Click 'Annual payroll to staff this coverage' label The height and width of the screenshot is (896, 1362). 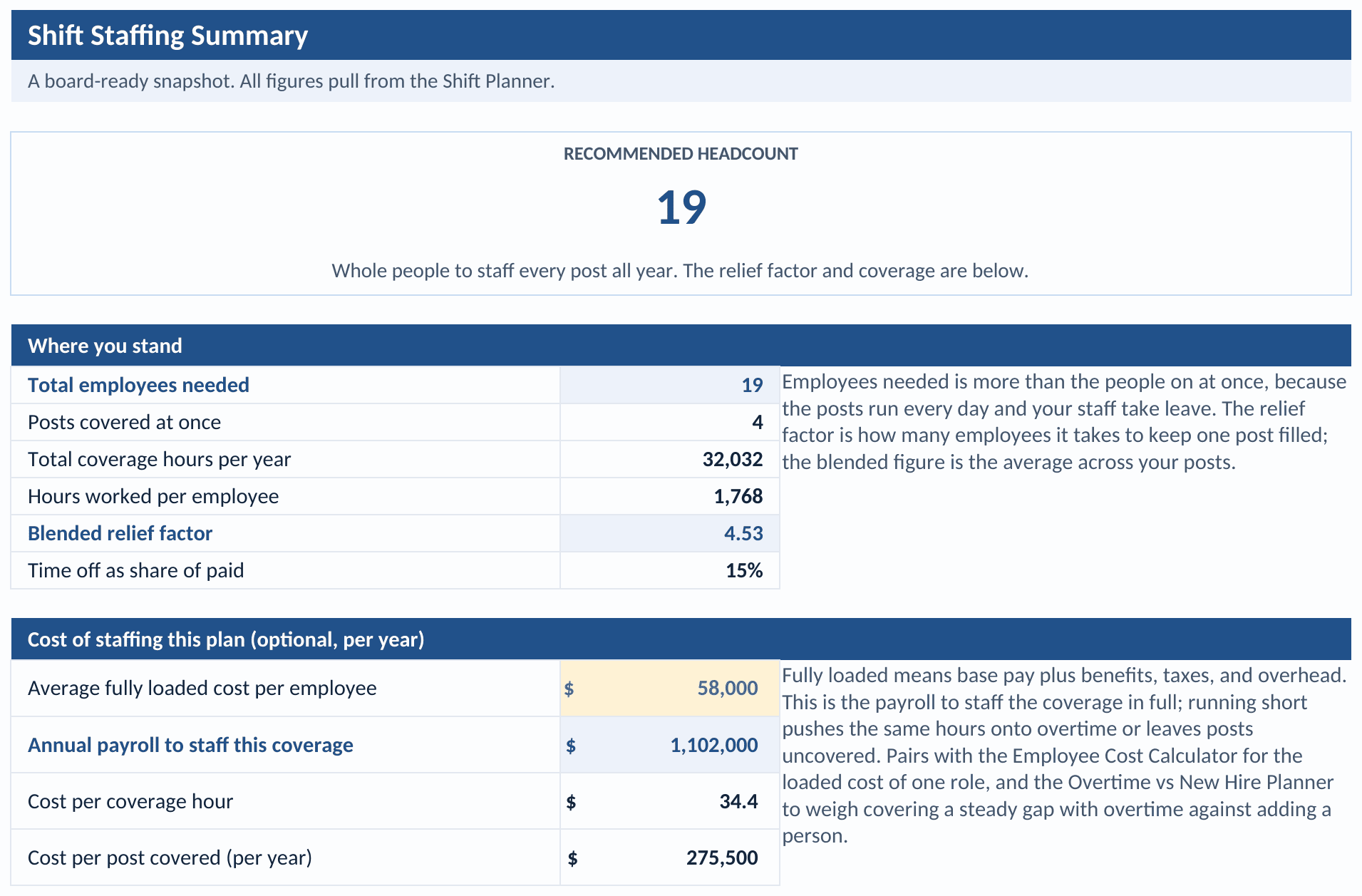point(190,745)
